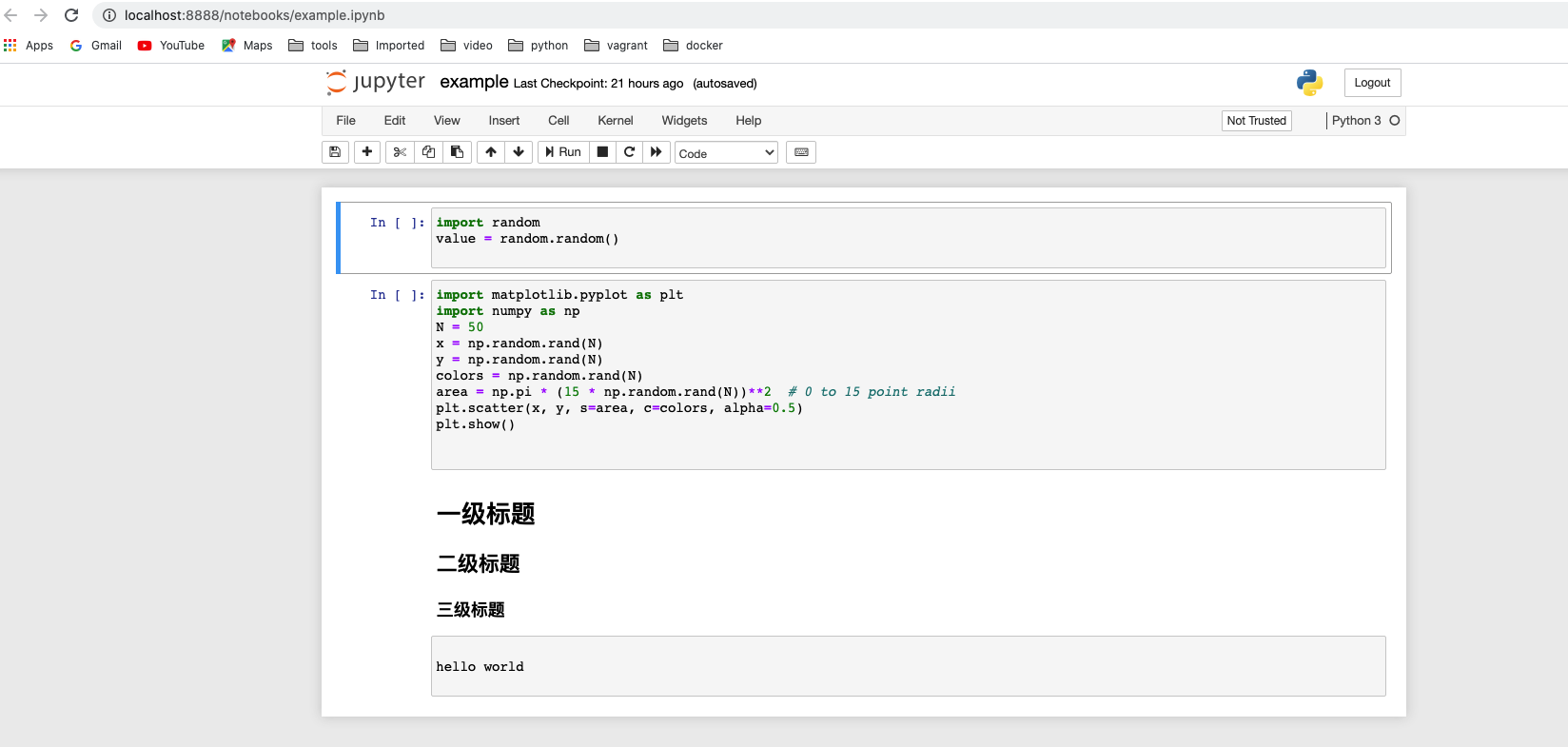The image size is (1568, 747).
Task: Open the tools bookmark folder
Action: click(x=313, y=46)
